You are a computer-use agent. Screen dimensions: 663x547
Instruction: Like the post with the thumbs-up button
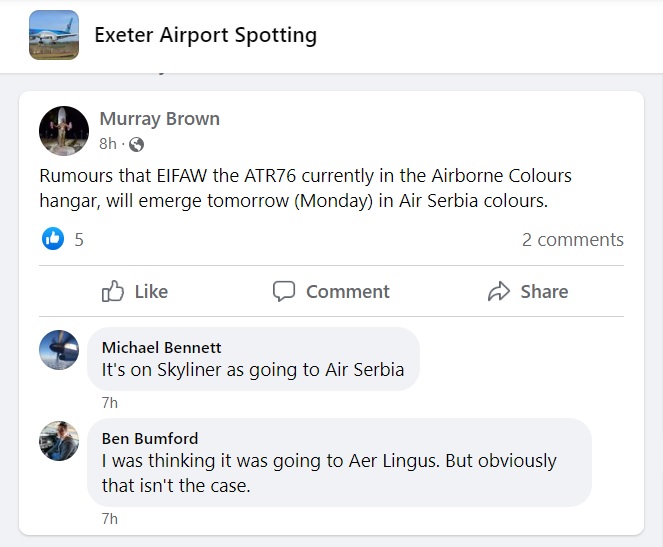(x=135, y=291)
